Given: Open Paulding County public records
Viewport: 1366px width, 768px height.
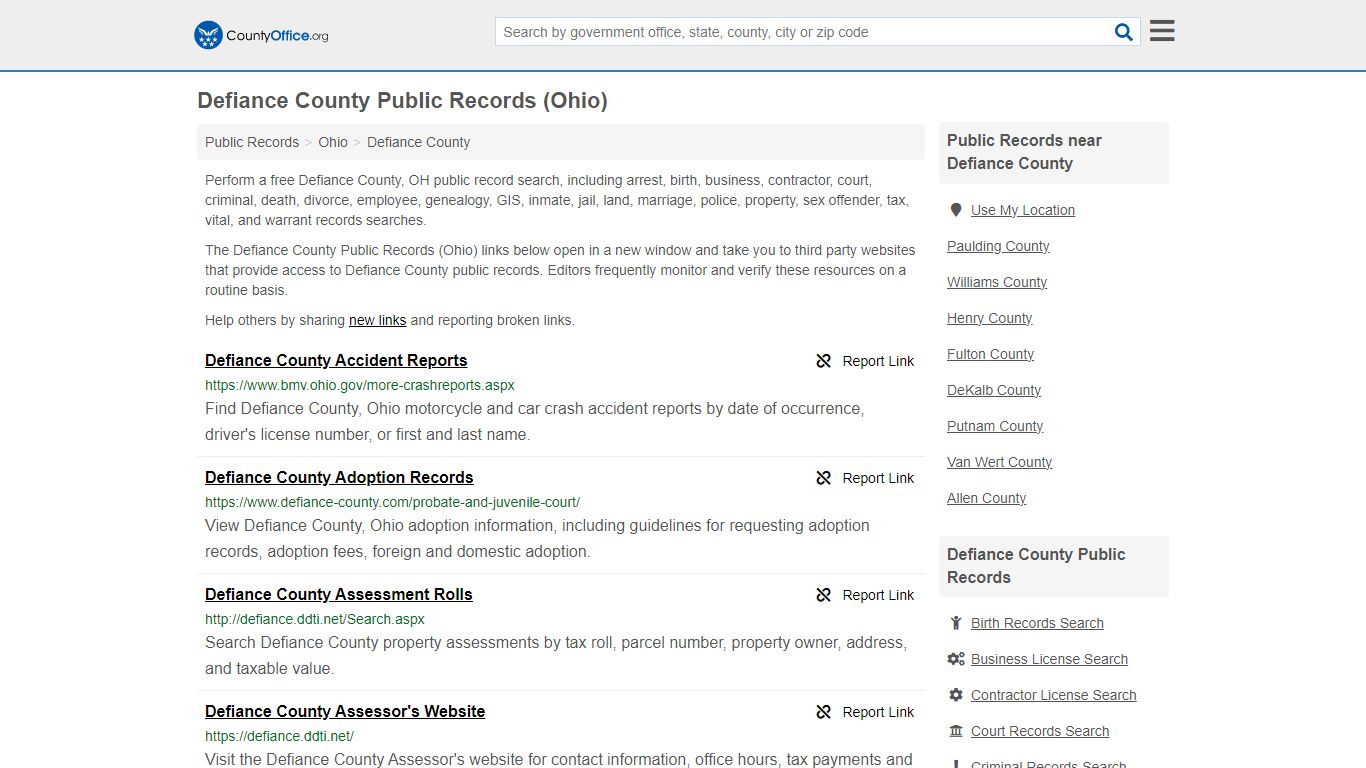Looking at the screenshot, I should (998, 246).
